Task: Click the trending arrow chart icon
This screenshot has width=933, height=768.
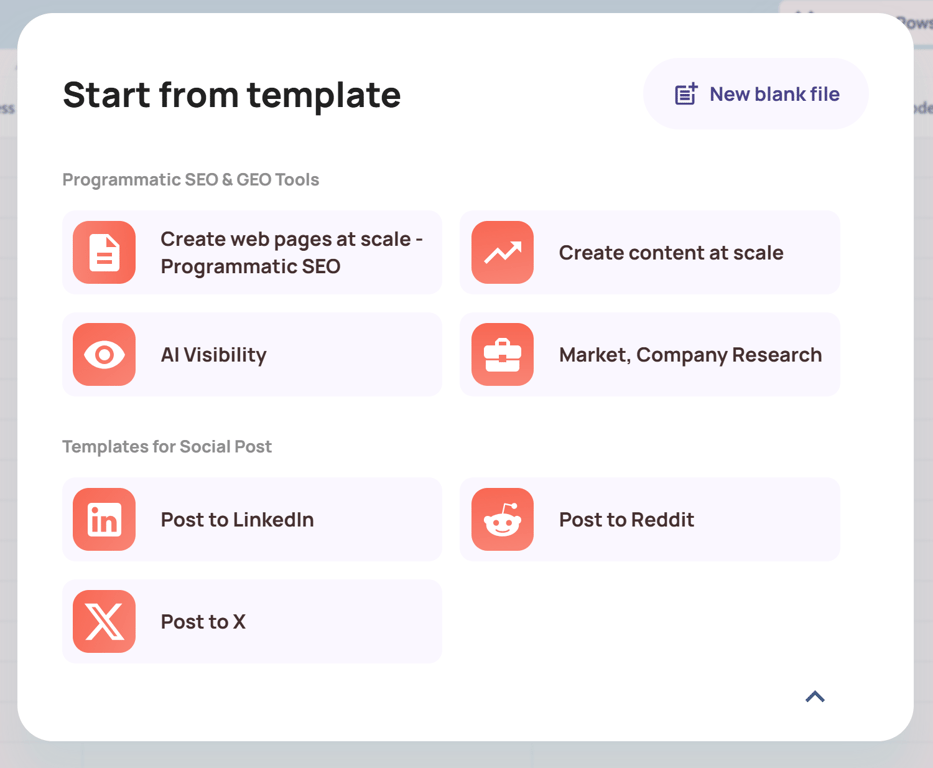Action: point(502,253)
